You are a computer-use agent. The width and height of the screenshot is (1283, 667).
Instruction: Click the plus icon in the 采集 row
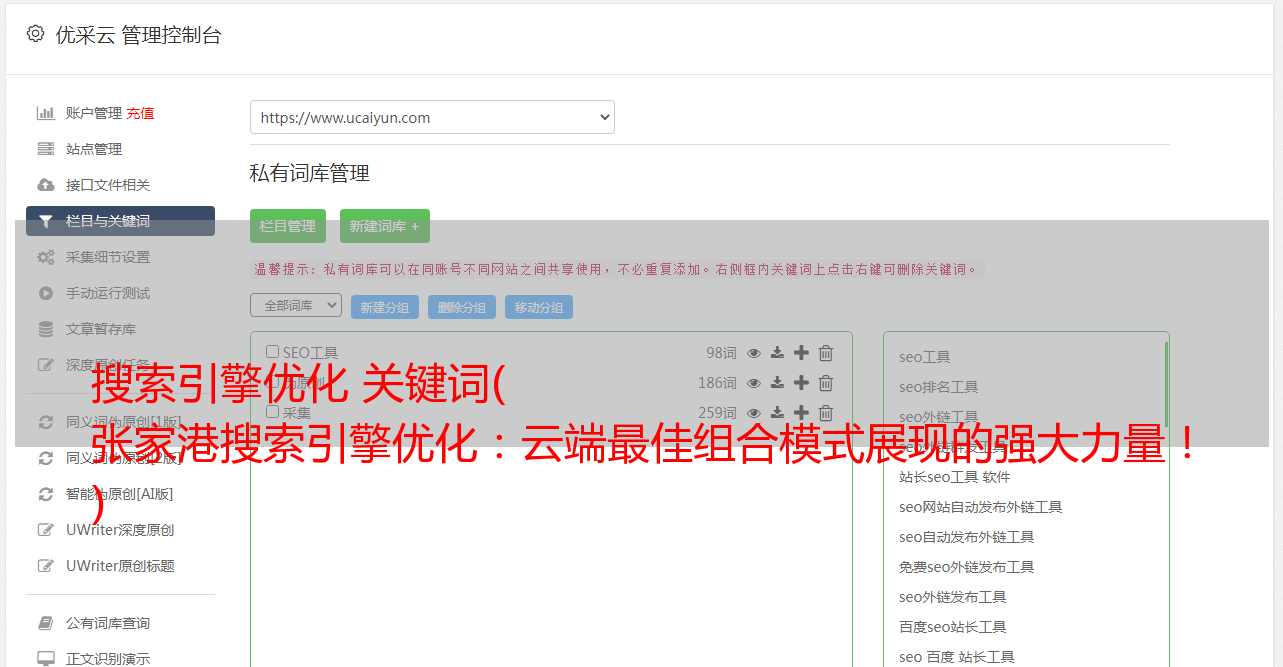(801, 413)
